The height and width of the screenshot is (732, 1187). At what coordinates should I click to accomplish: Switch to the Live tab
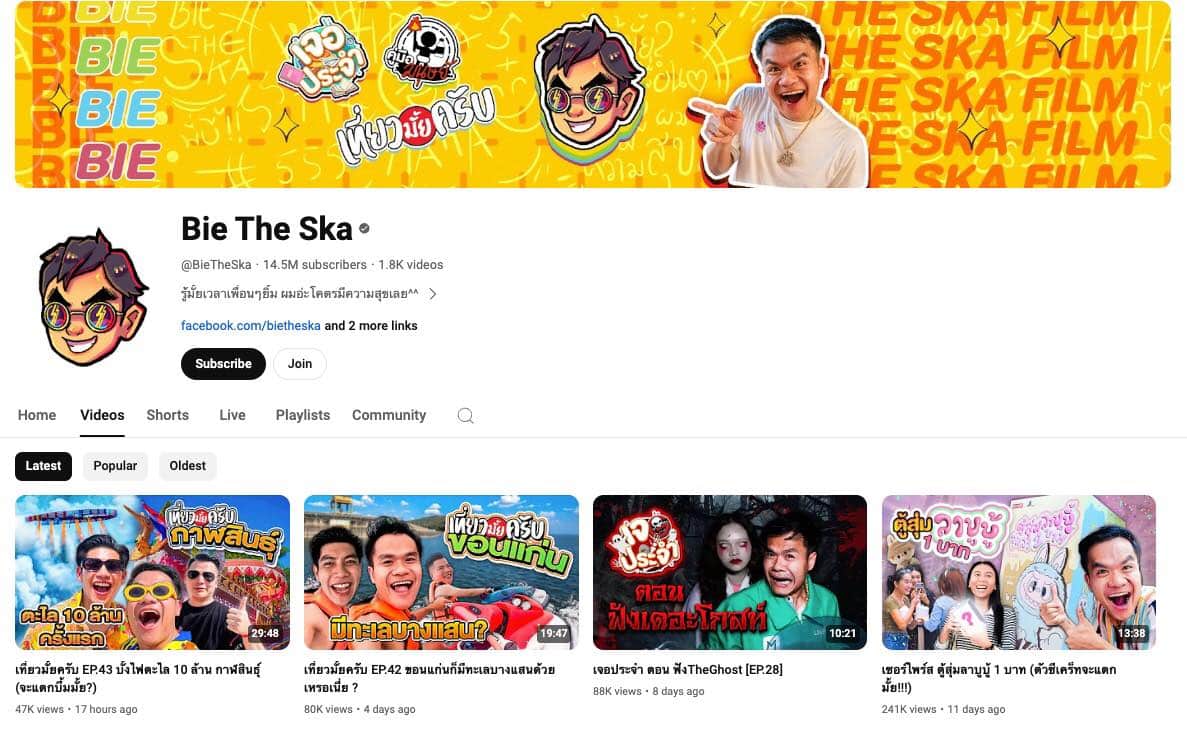click(x=232, y=415)
